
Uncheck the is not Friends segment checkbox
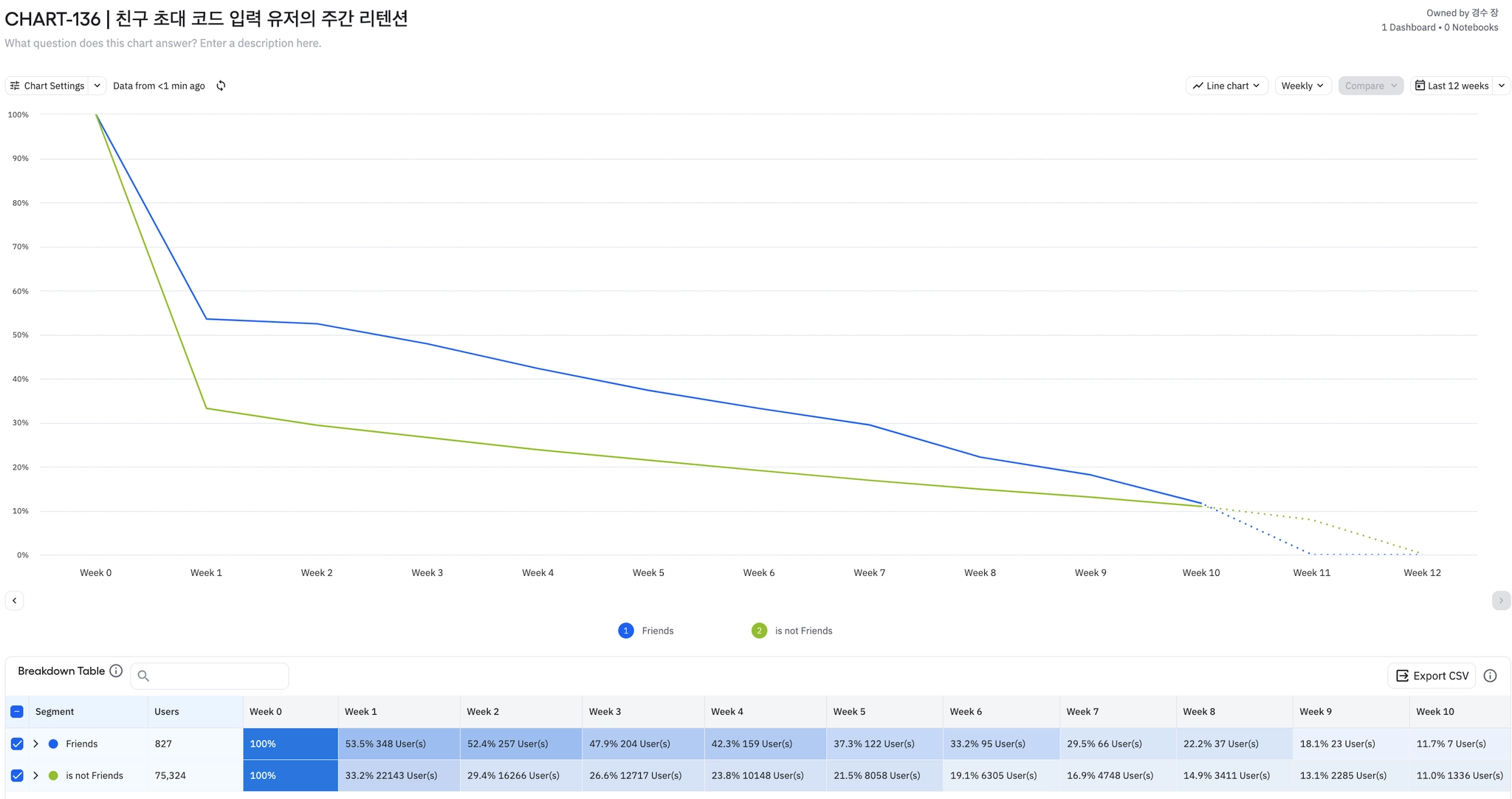(x=17, y=775)
